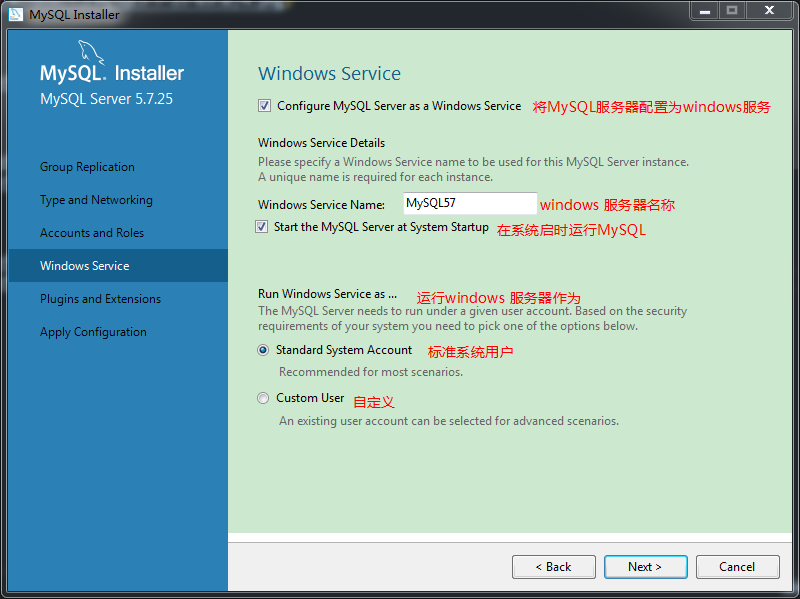Image resolution: width=800 pixels, height=599 pixels.
Task: Click the highlighted Windows Service sidebar step
Action: tap(85, 266)
